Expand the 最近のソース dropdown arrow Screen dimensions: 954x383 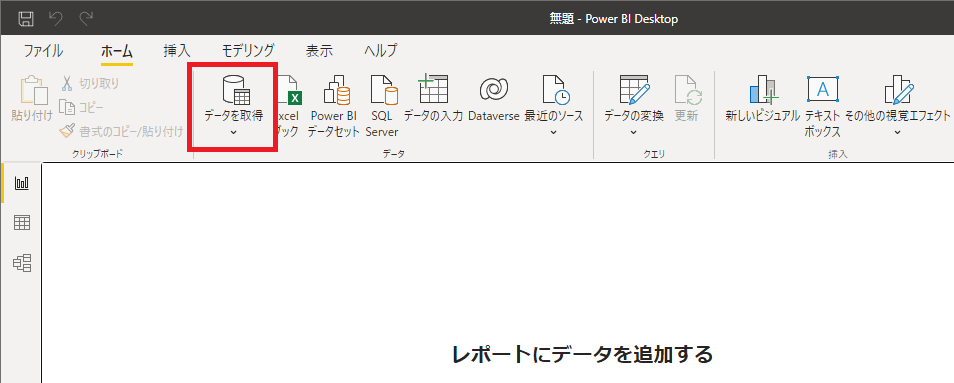coord(554,132)
